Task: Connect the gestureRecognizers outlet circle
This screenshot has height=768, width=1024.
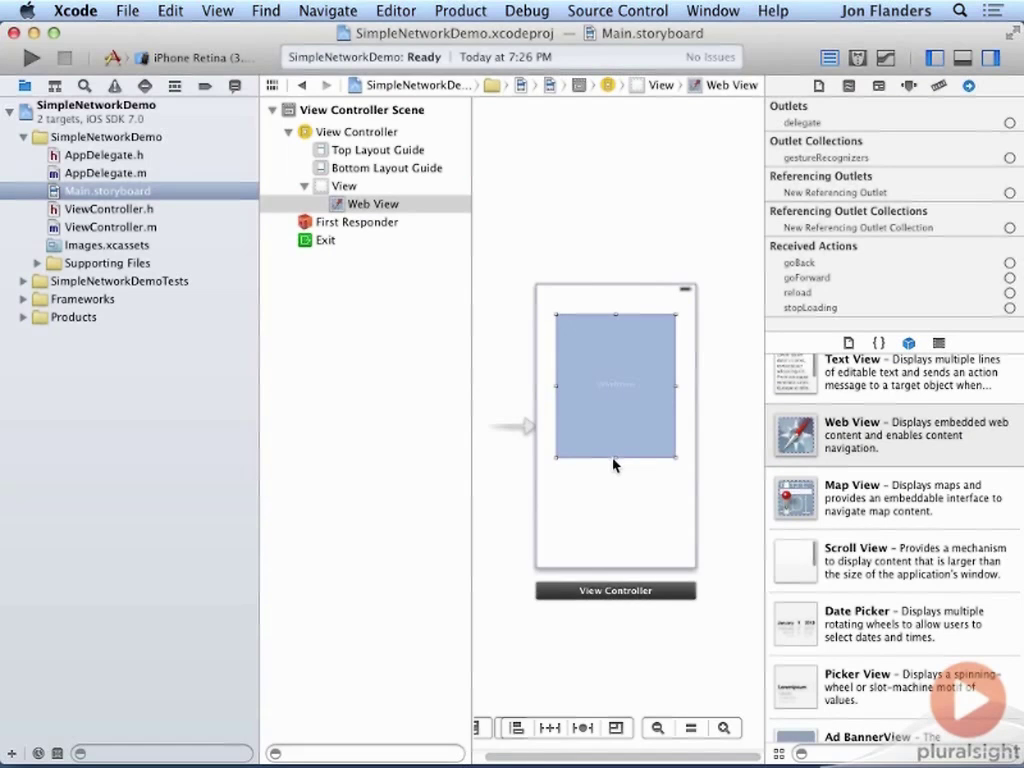Action: (x=1010, y=157)
